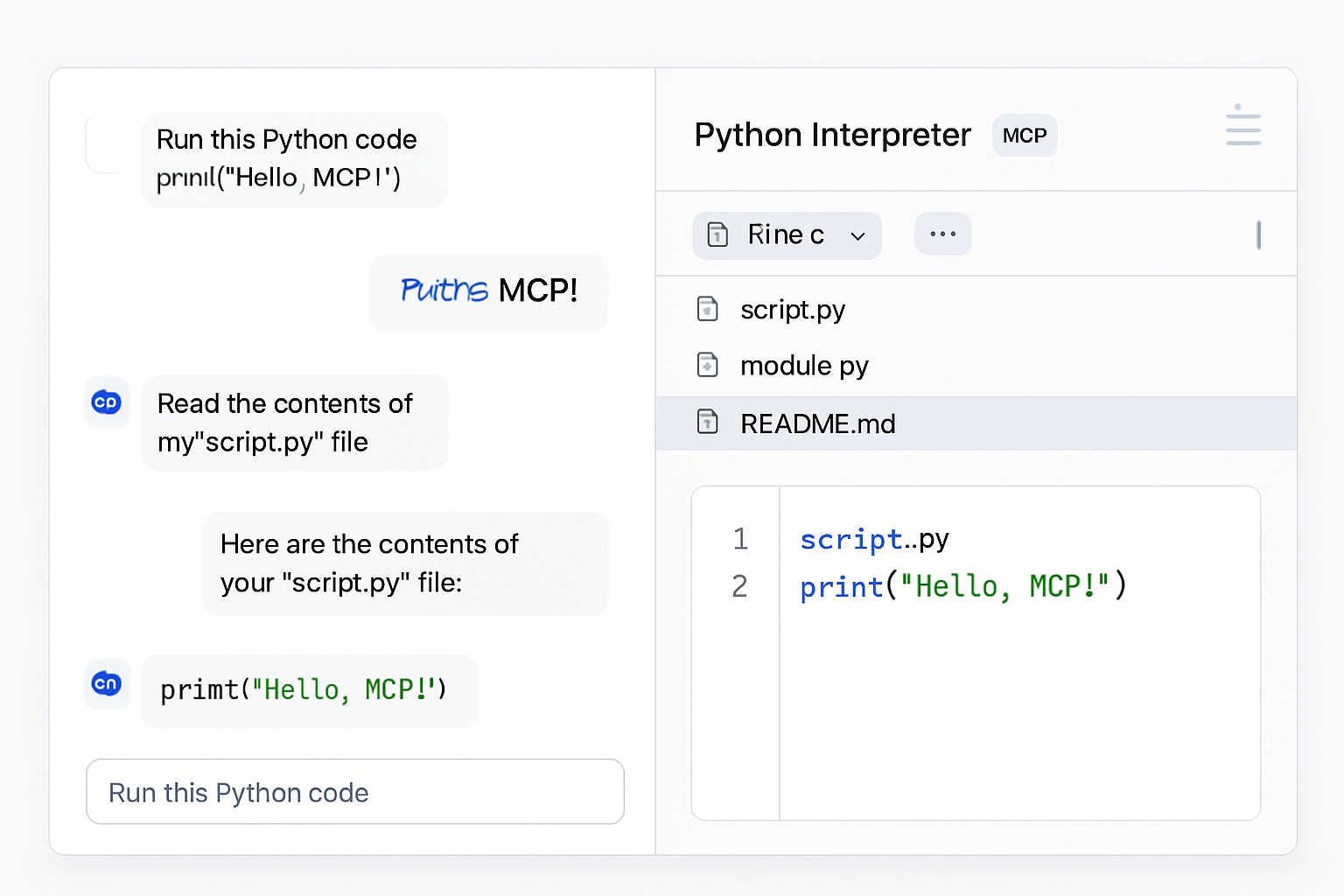Click the file icon beside module py
Screen dimensions: 1344x896
point(707,365)
